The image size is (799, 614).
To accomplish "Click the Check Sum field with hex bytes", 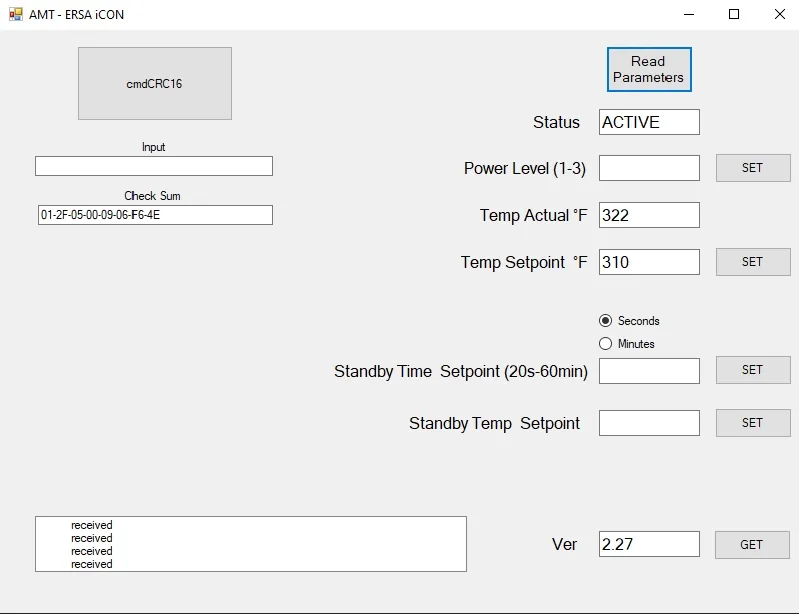I will point(155,215).
